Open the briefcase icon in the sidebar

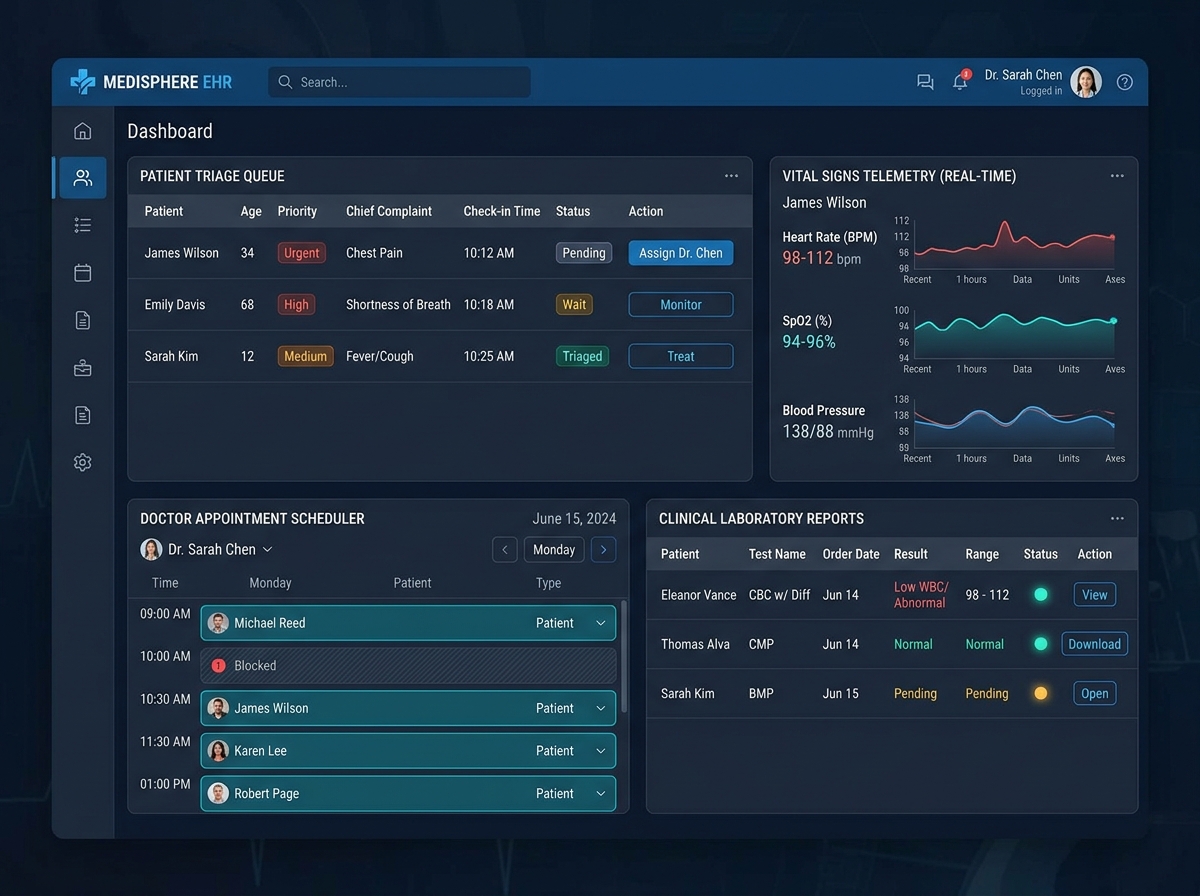click(83, 368)
